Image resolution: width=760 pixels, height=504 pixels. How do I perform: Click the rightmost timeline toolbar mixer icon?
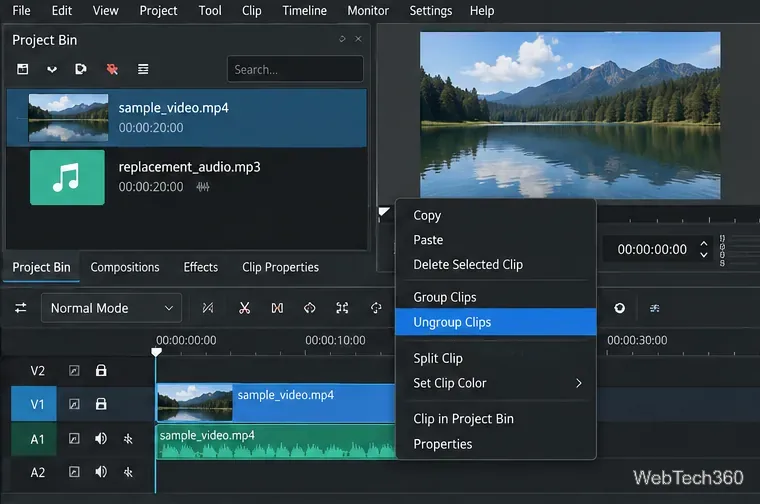(654, 308)
